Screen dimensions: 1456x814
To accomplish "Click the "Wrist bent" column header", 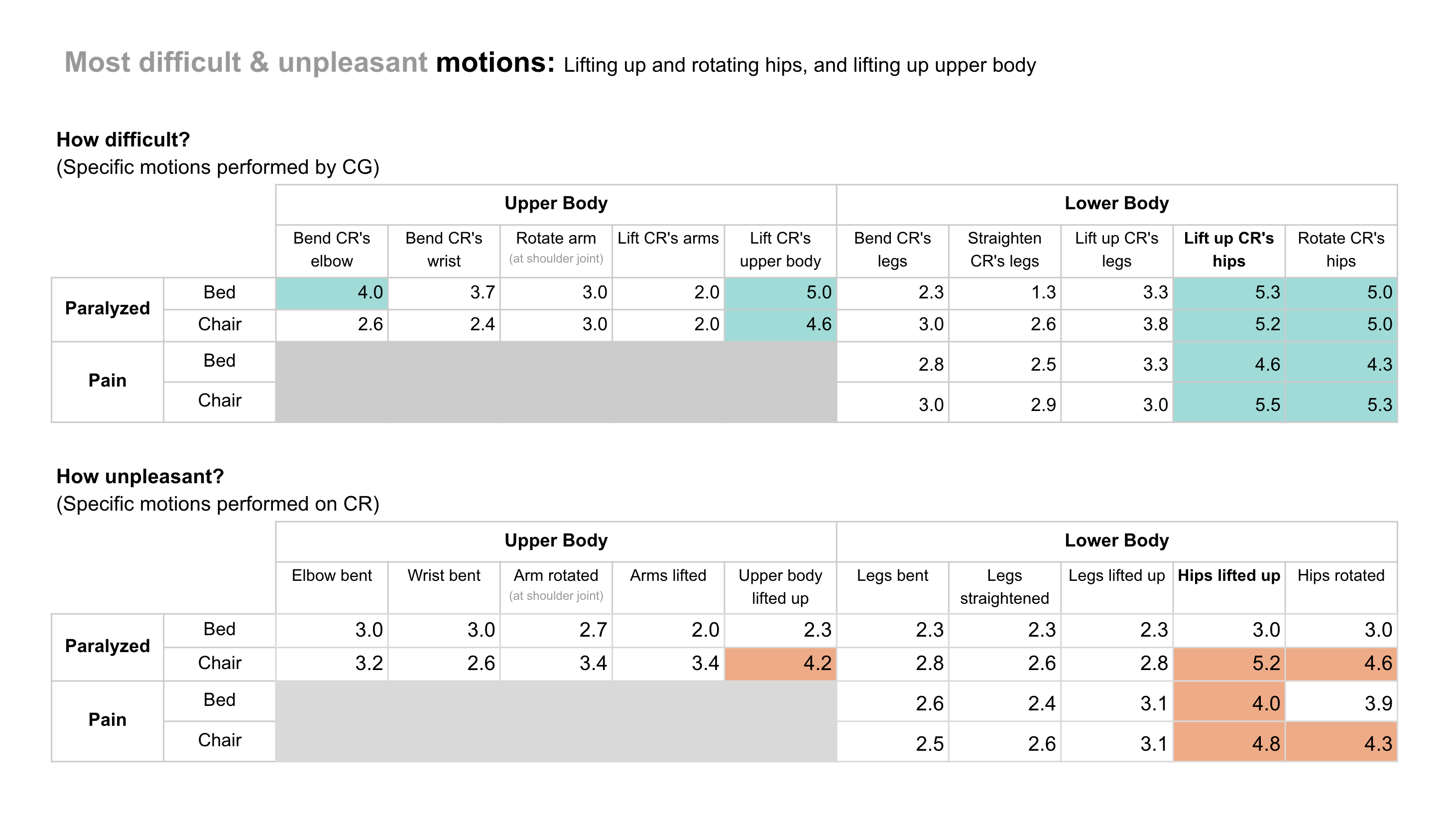I will pos(444,575).
